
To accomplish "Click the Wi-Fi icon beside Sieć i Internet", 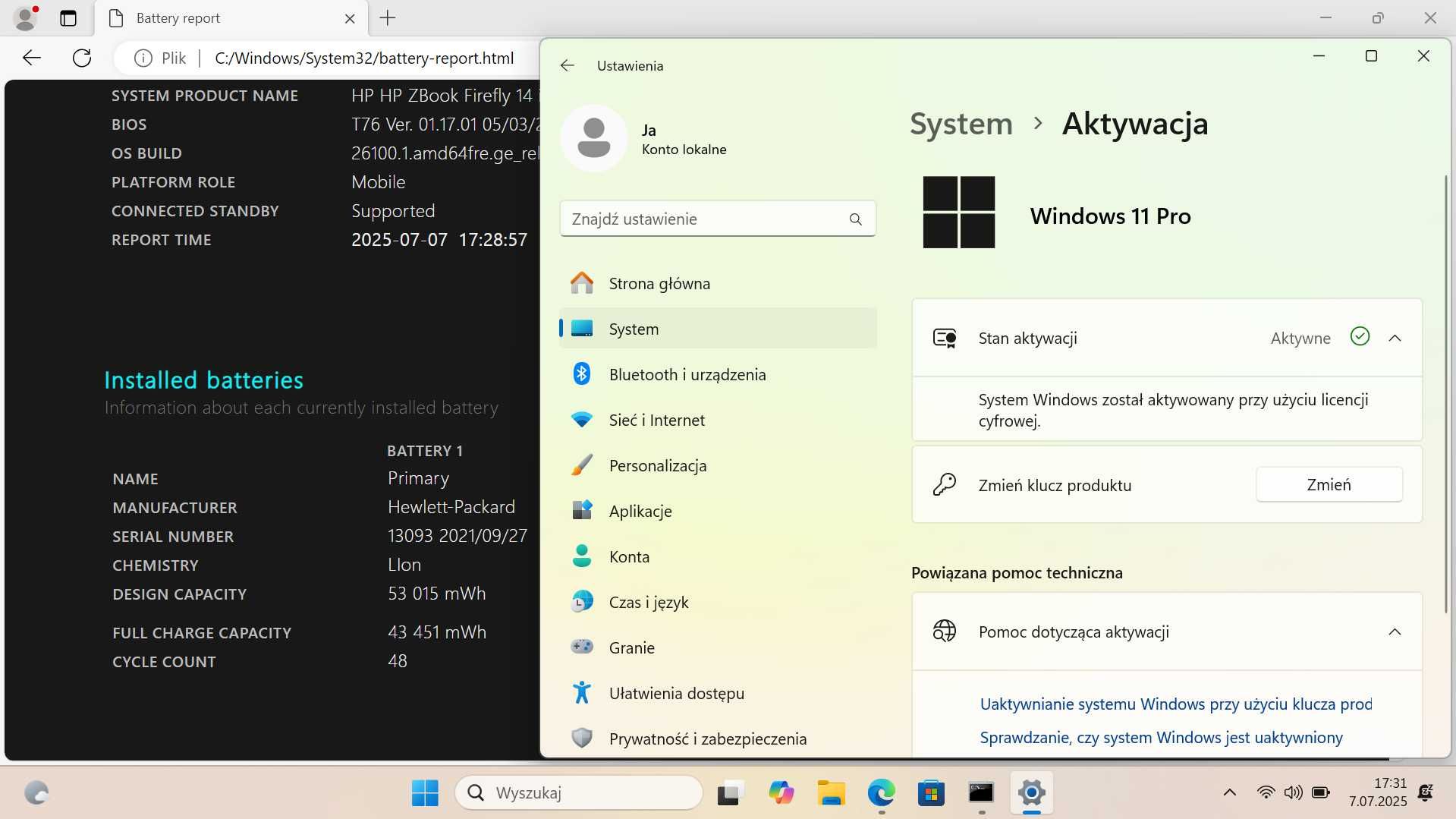I will [x=582, y=420].
